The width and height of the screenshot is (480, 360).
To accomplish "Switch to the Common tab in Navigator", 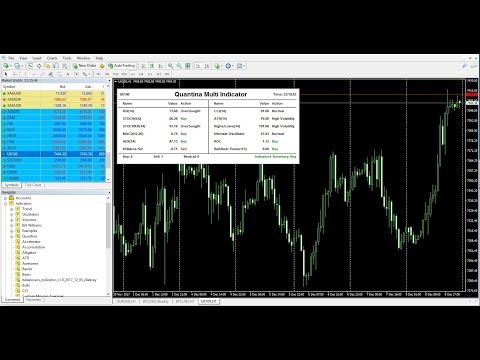I will tap(12, 300).
